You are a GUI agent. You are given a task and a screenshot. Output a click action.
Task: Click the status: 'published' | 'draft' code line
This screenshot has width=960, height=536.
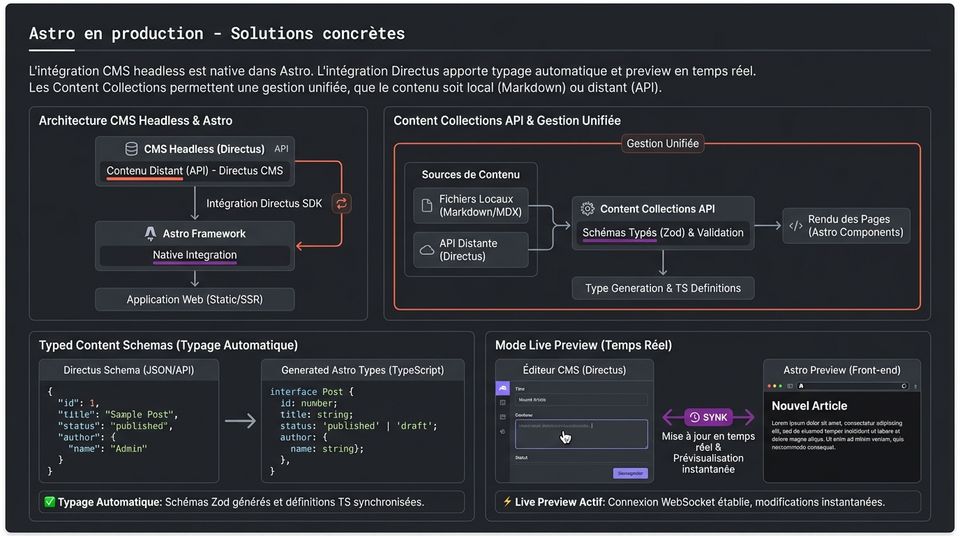tap(359, 426)
